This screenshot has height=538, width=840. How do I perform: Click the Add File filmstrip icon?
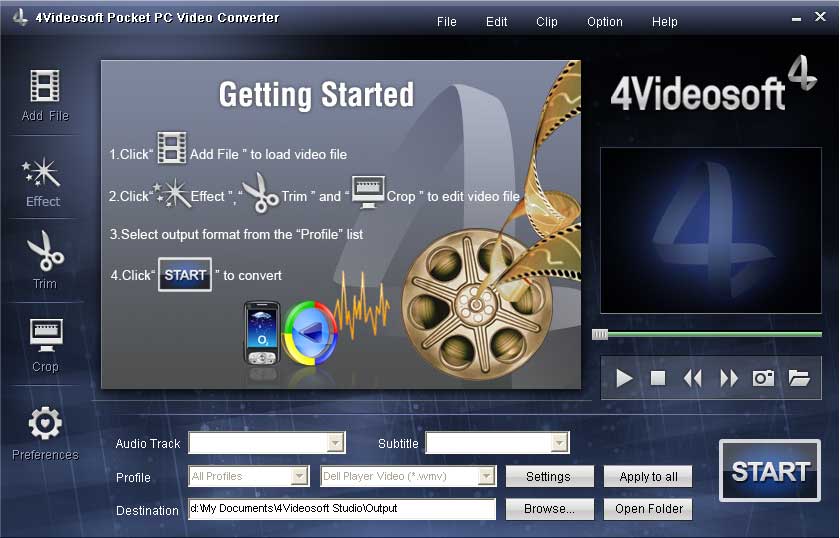45,87
